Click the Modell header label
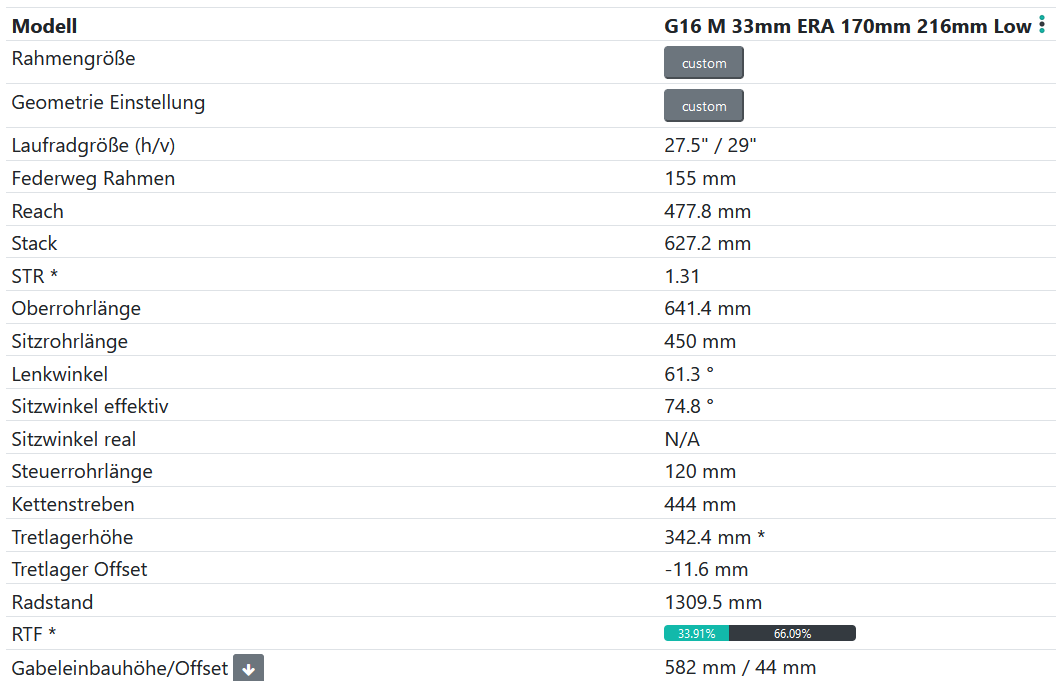Image resolution: width=1056 pixels, height=681 pixels. point(44,27)
